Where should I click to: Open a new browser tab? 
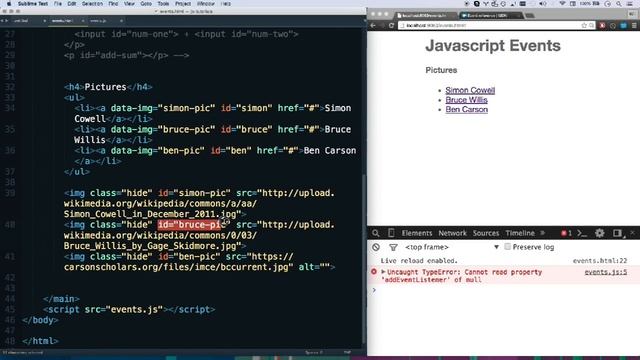tap(530, 16)
